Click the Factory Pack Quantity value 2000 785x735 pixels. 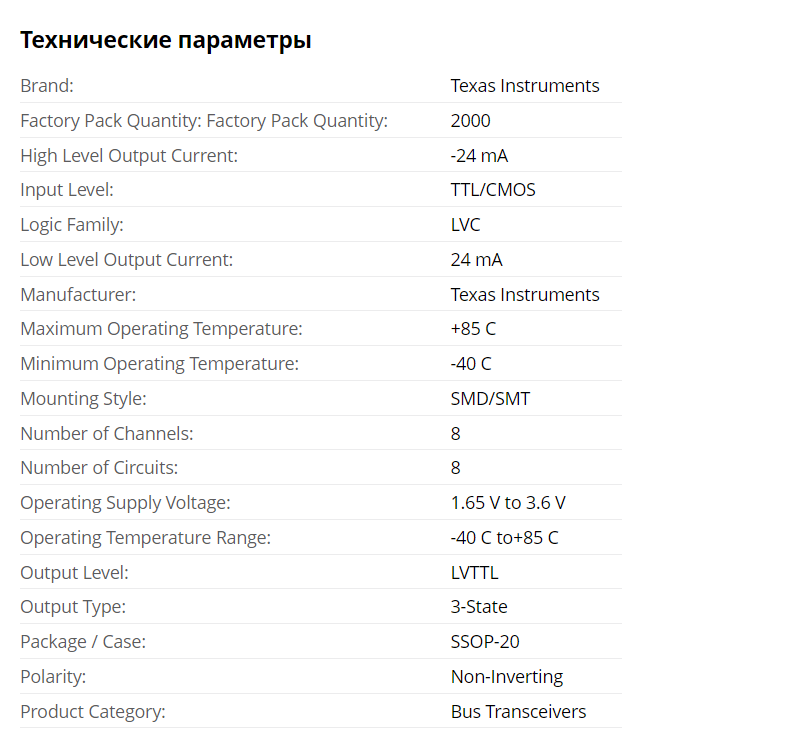click(x=471, y=121)
